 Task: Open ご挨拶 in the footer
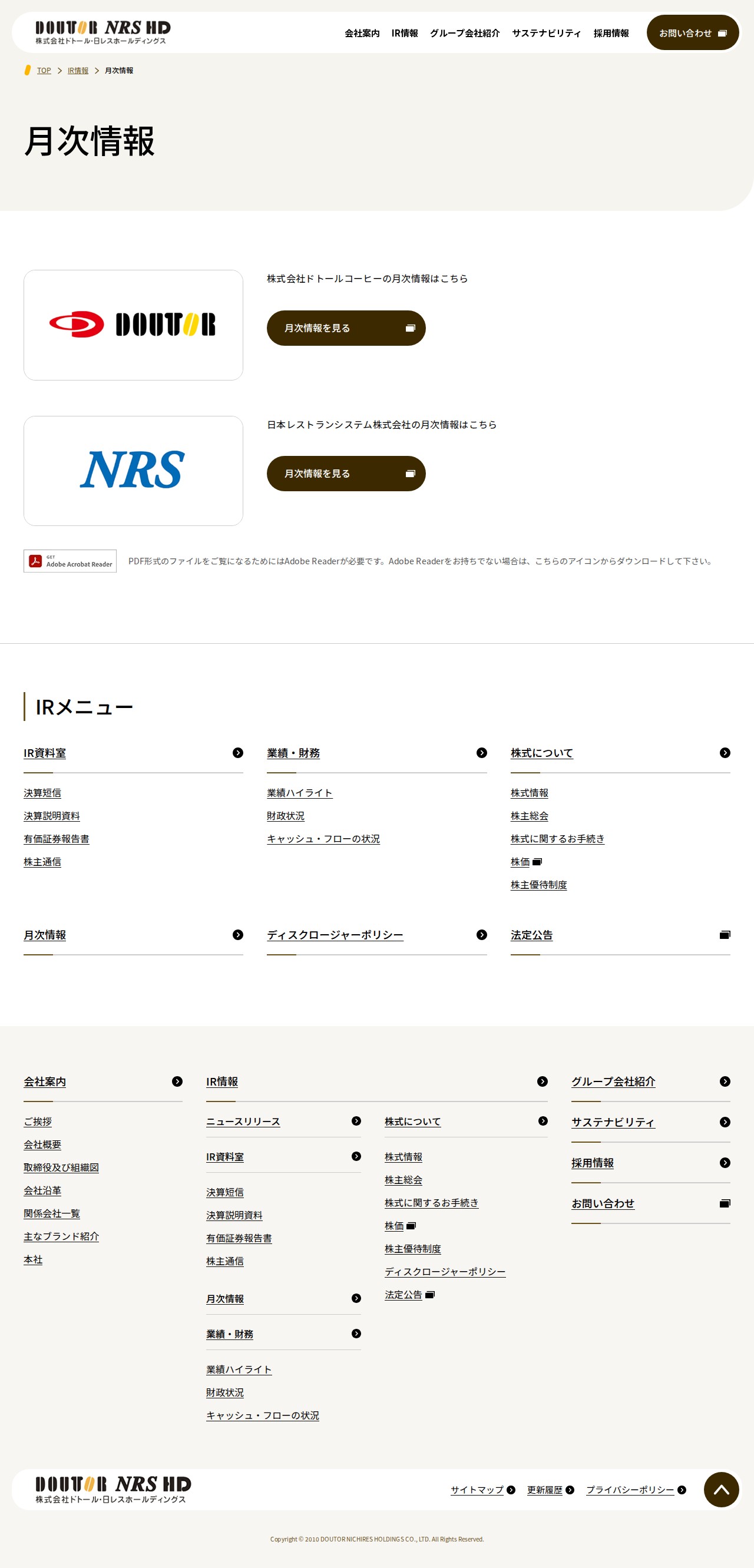pos(38,1121)
